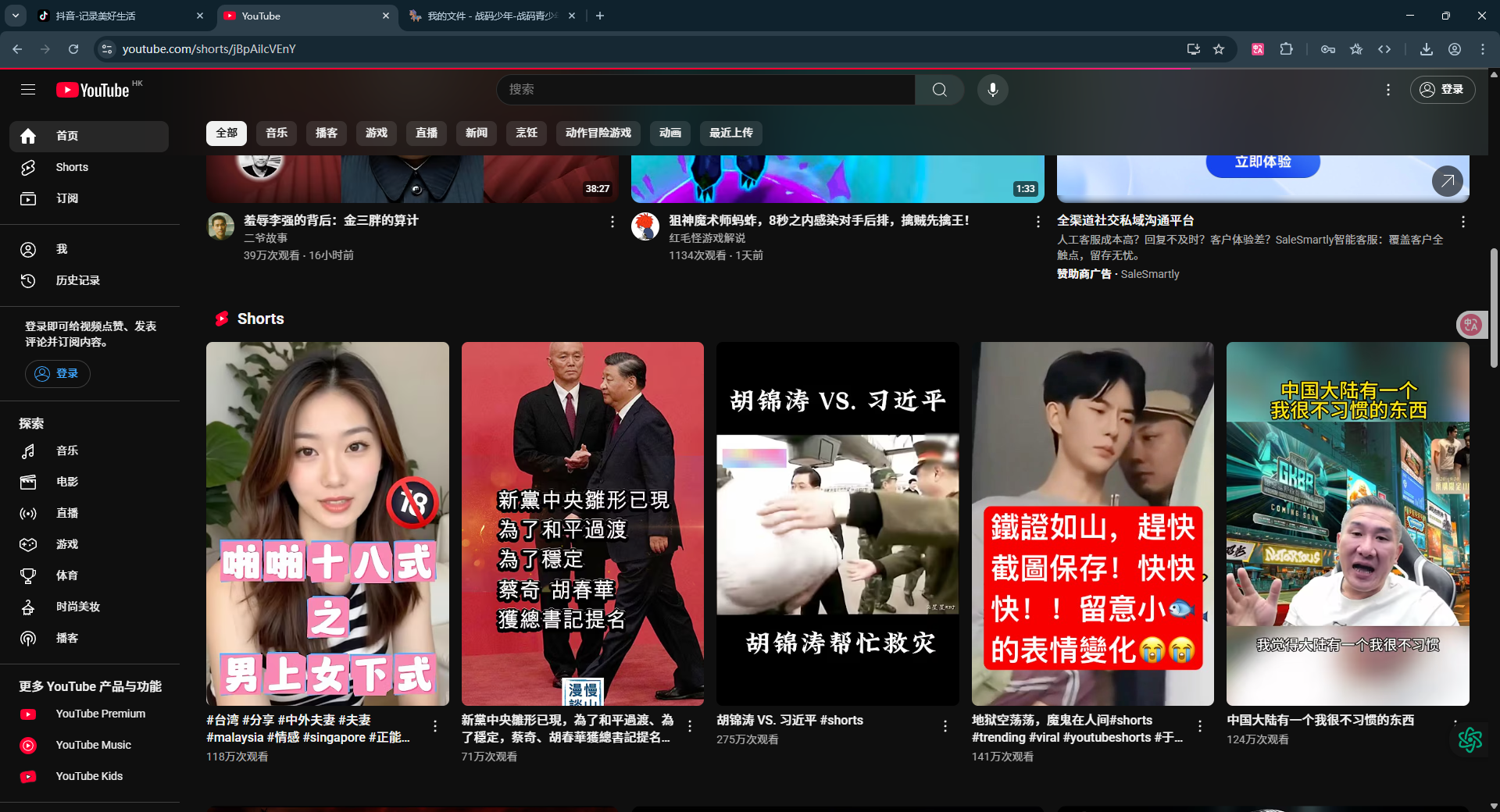Select the 音乐 filter chip
The height and width of the screenshot is (812, 1500).
click(x=277, y=133)
